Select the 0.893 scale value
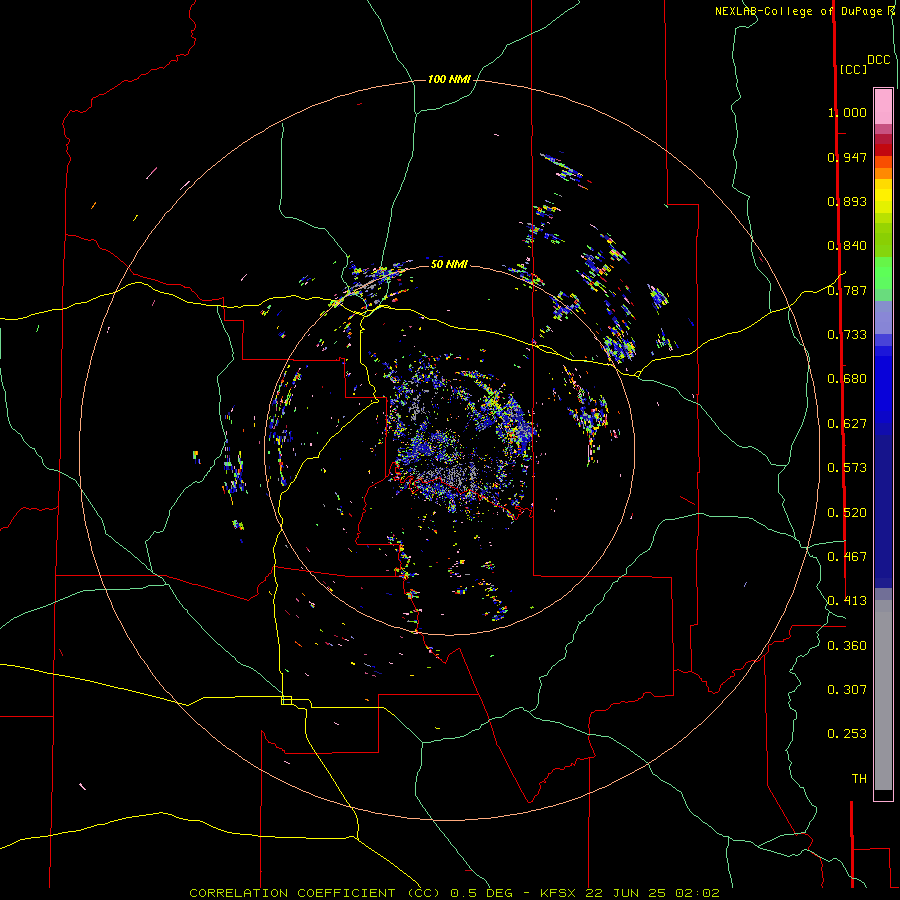This screenshot has height=900, width=900. click(847, 201)
